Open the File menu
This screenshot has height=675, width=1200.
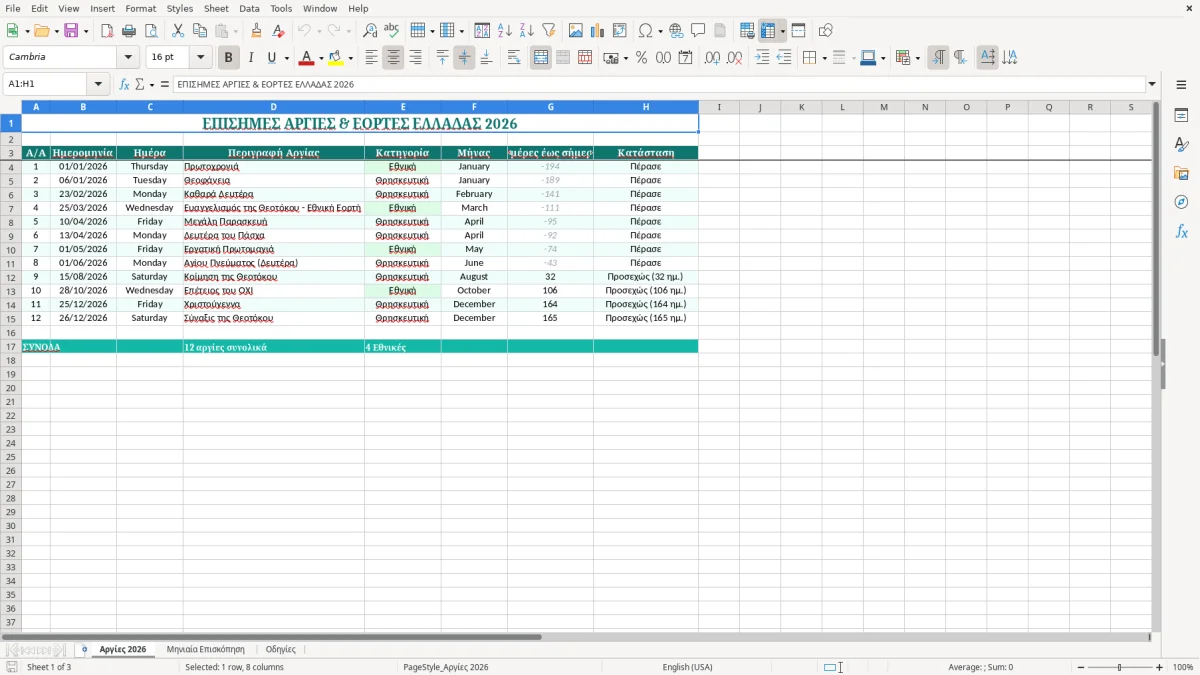point(13,8)
